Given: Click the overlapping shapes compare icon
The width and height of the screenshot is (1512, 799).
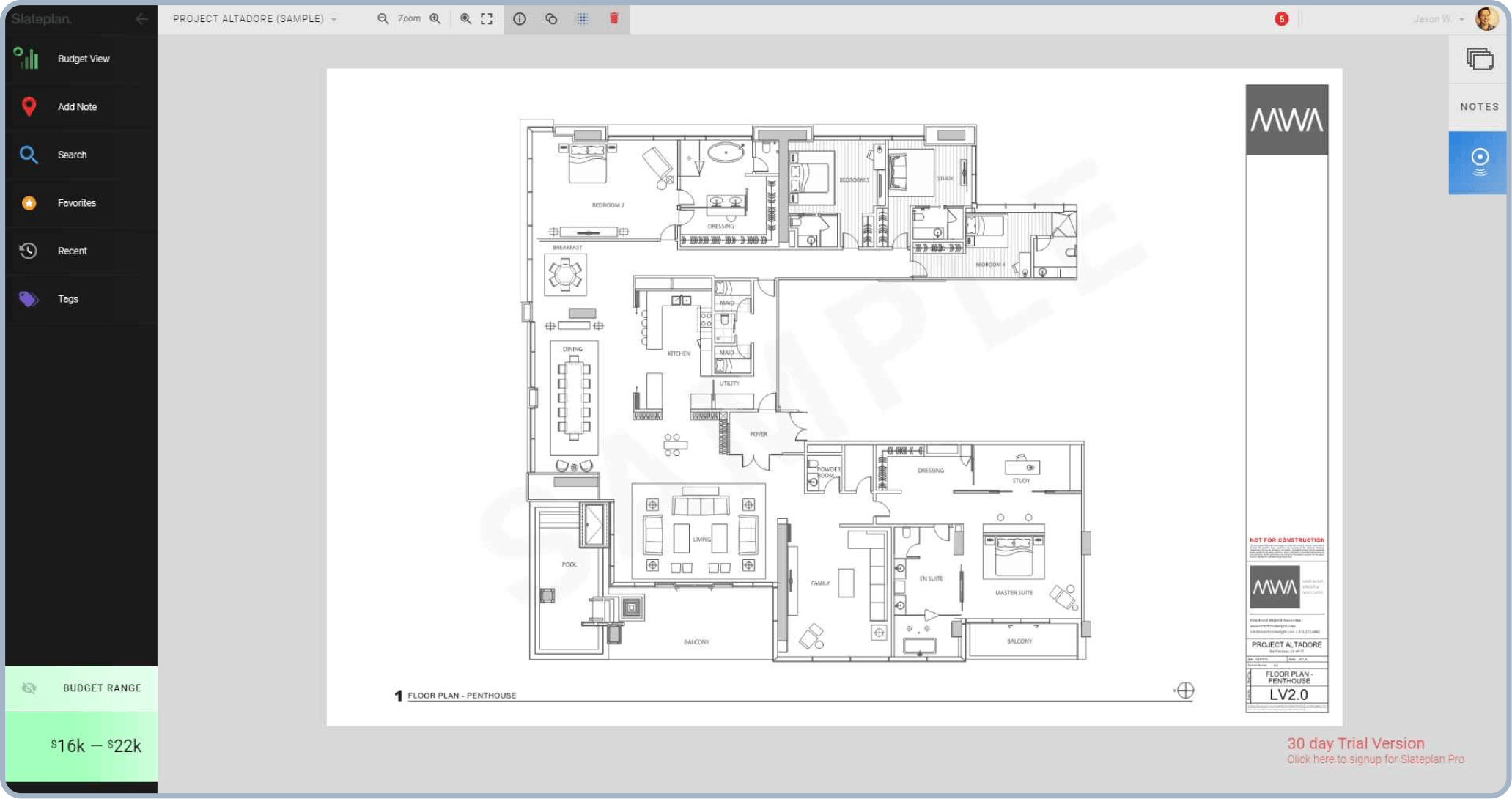Looking at the screenshot, I should coord(551,19).
